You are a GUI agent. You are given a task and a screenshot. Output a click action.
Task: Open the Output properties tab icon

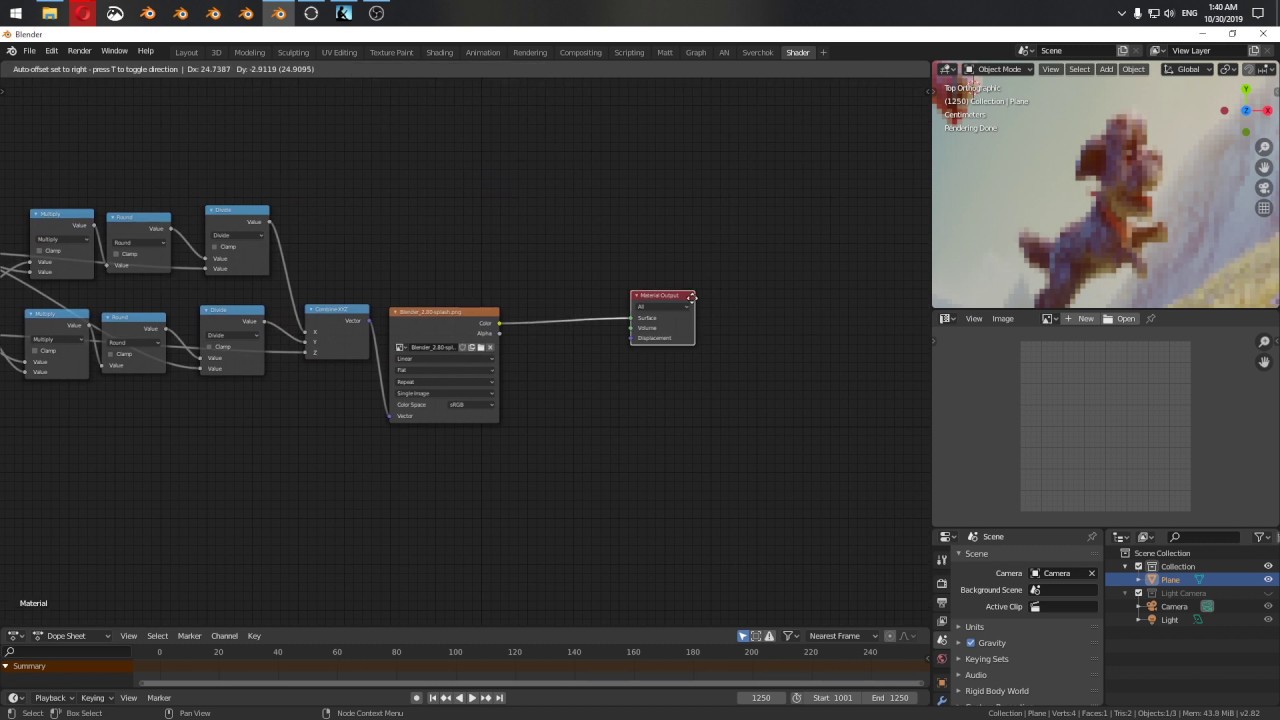[x=942, y=602]
